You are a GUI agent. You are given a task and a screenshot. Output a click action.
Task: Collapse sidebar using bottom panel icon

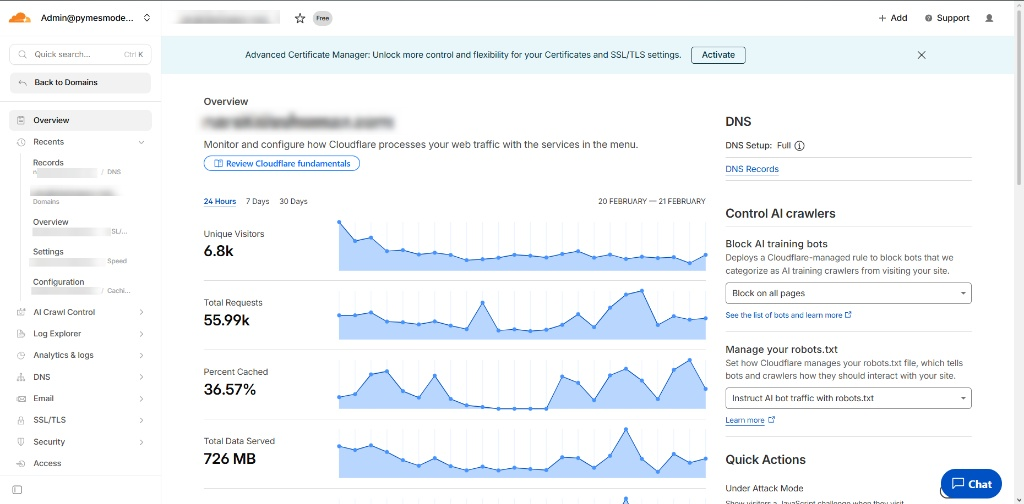(x=17, y=489)
